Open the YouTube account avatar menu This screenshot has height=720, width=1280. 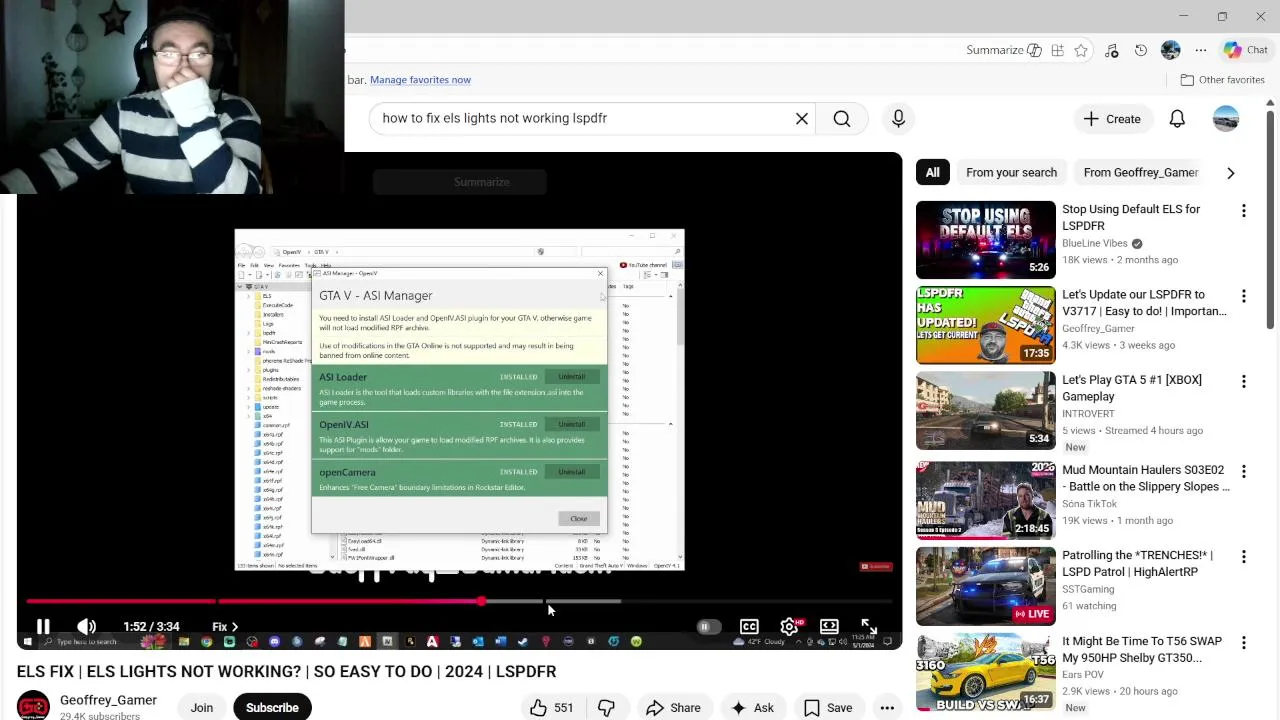[1226, 119]
